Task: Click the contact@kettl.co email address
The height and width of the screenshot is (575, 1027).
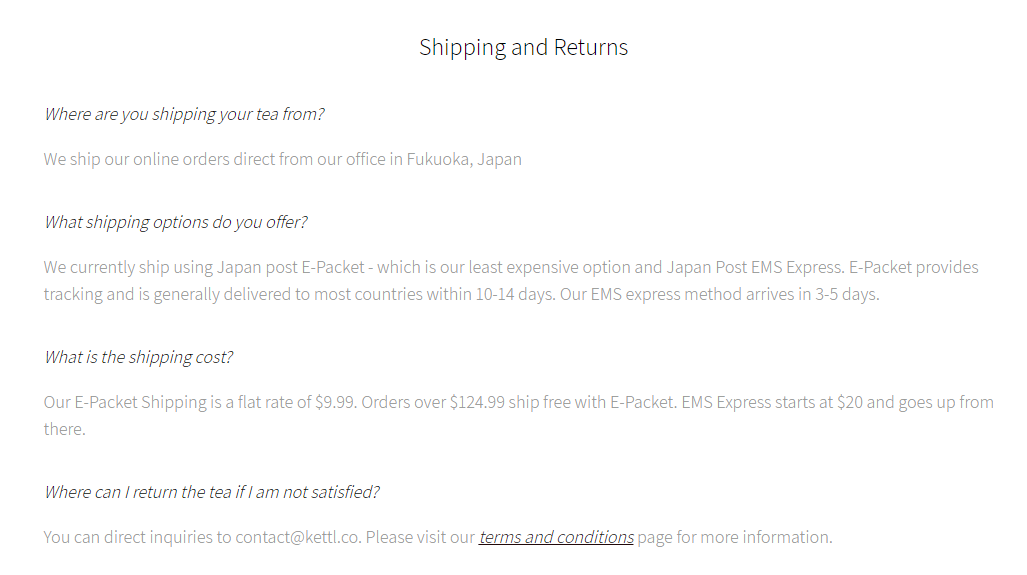Action: [297, 537]
